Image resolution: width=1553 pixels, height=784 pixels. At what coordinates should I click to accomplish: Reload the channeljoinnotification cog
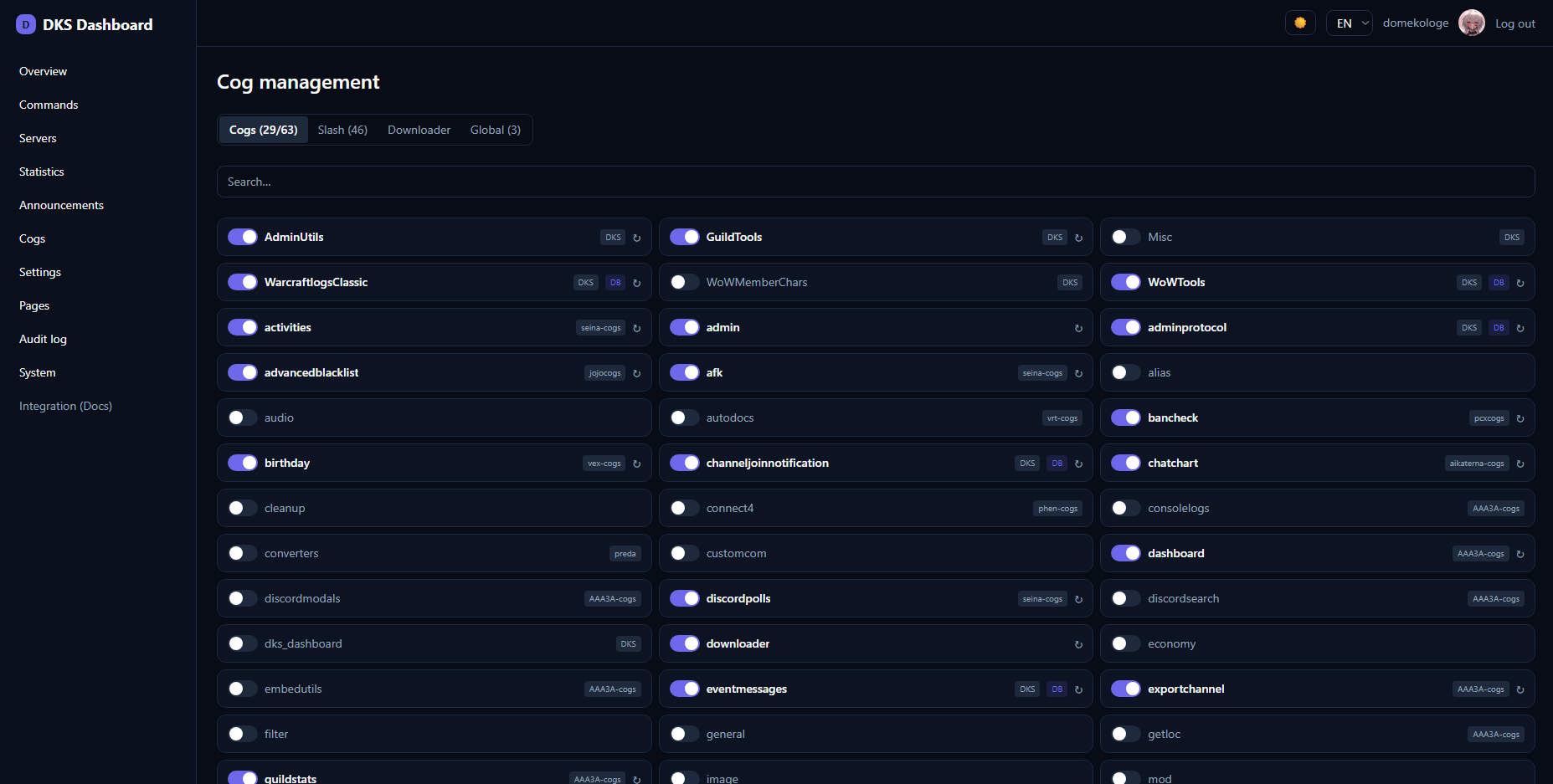coord(1078,464)
